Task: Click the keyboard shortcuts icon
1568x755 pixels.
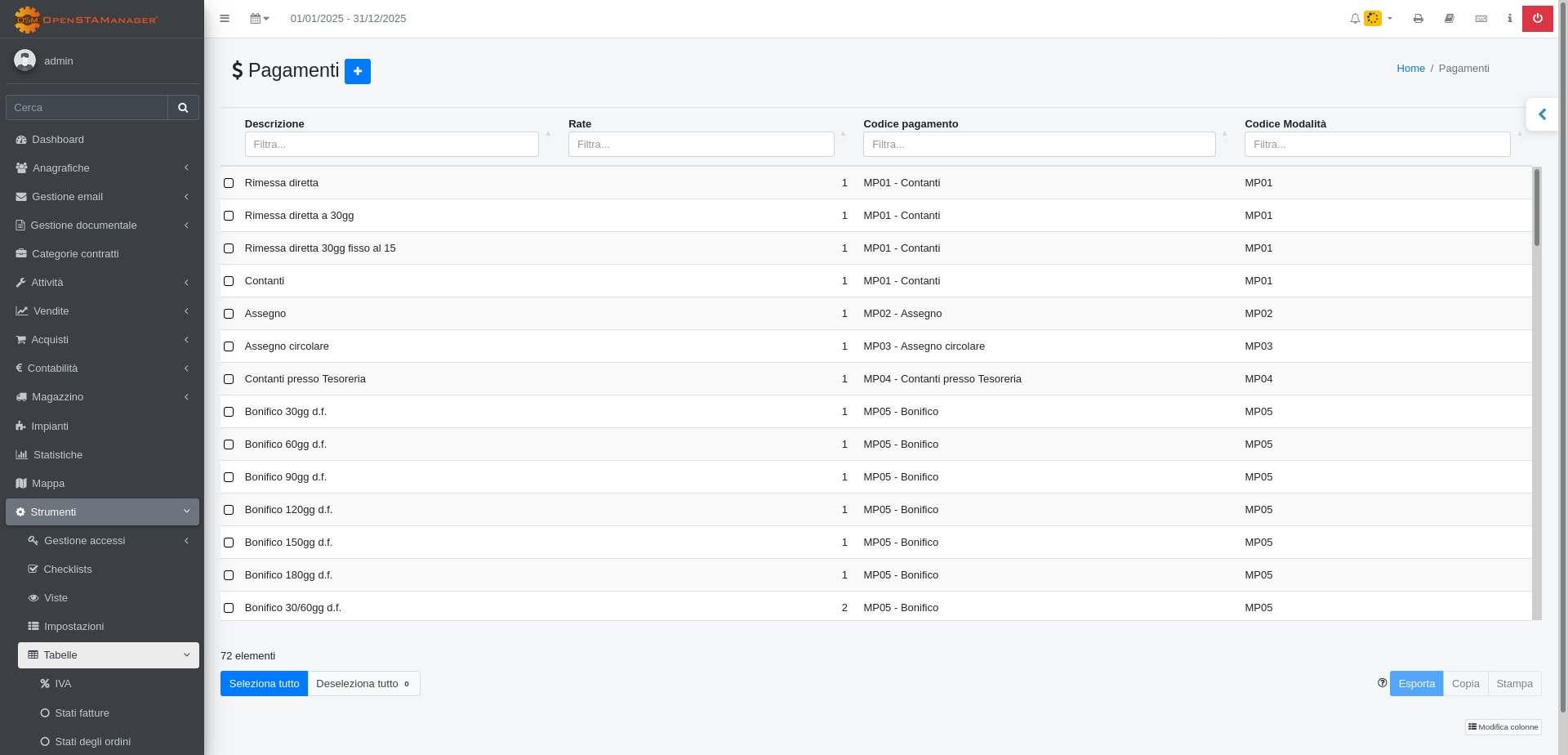Action: pyautogui.click(x=1481, y=19)
